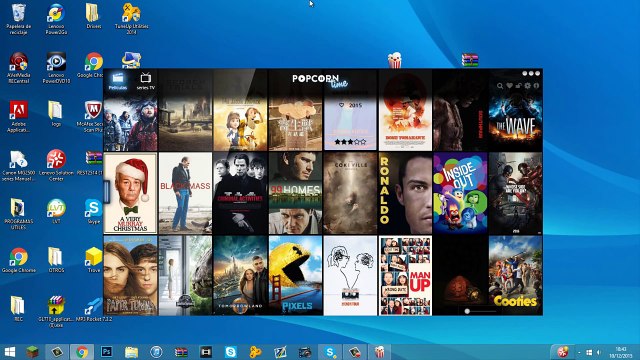Open the Popcorn Time logo header

click(x=320, y=80)
